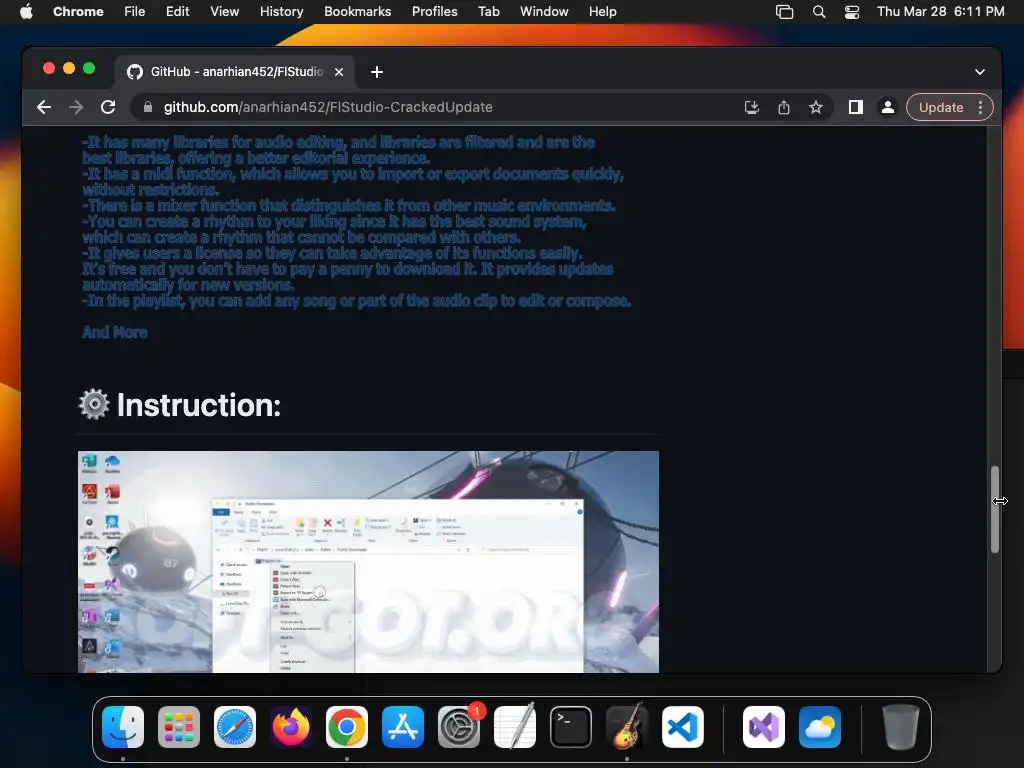Open Visual Studio from the Dock
This screenshot has height=768, width=1024.
point(764,727)
